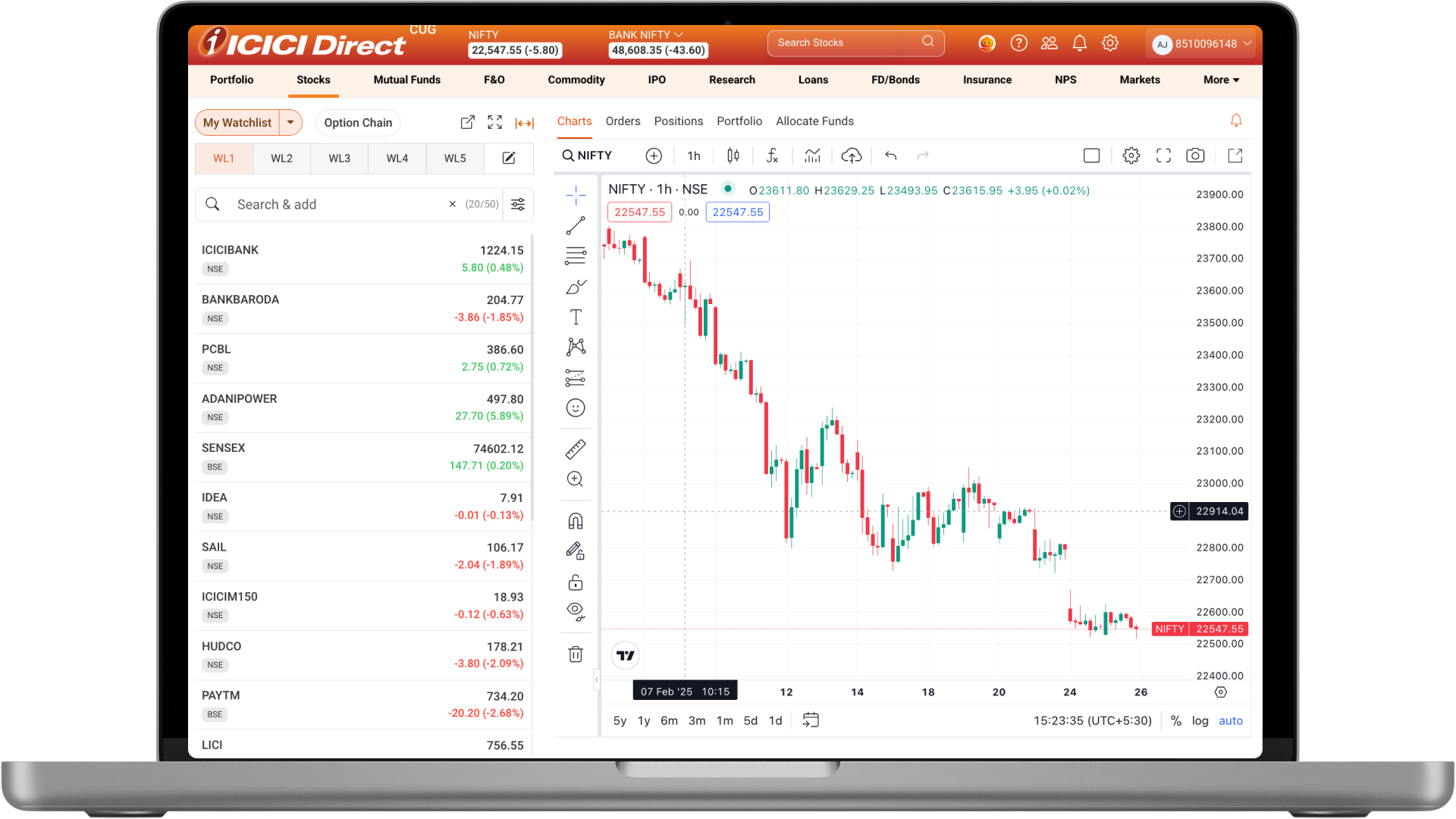1456x819 pixels.
Task: Activate the chart zoom-in tool
Action: (576, 479)
